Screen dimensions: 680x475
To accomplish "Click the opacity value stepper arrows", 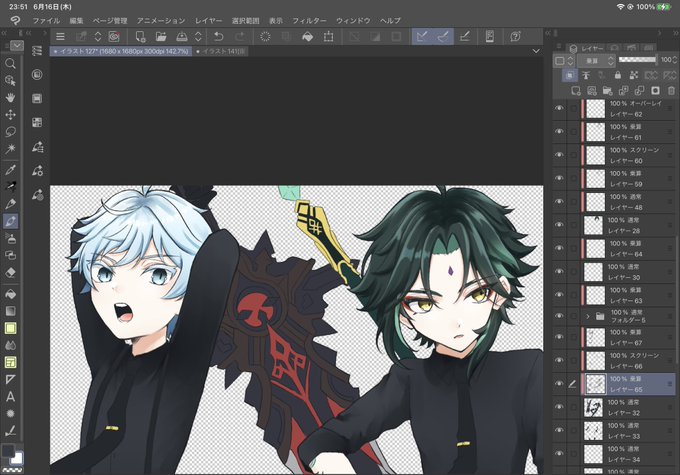I will (675, 60).
